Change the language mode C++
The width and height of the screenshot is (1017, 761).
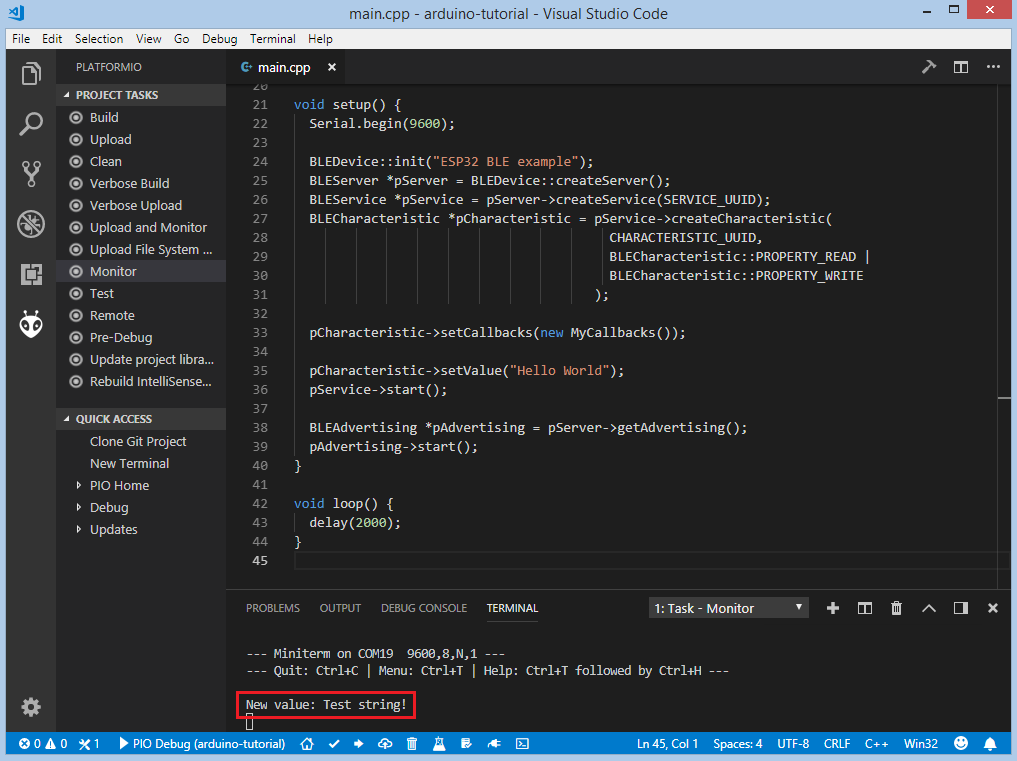click(x=876, y=743)
